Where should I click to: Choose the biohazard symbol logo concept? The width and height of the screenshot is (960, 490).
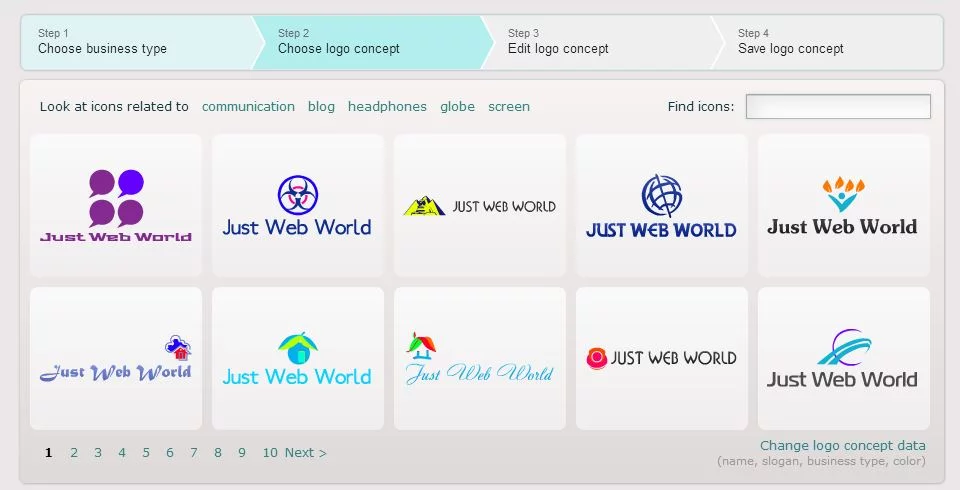point(298,205)
